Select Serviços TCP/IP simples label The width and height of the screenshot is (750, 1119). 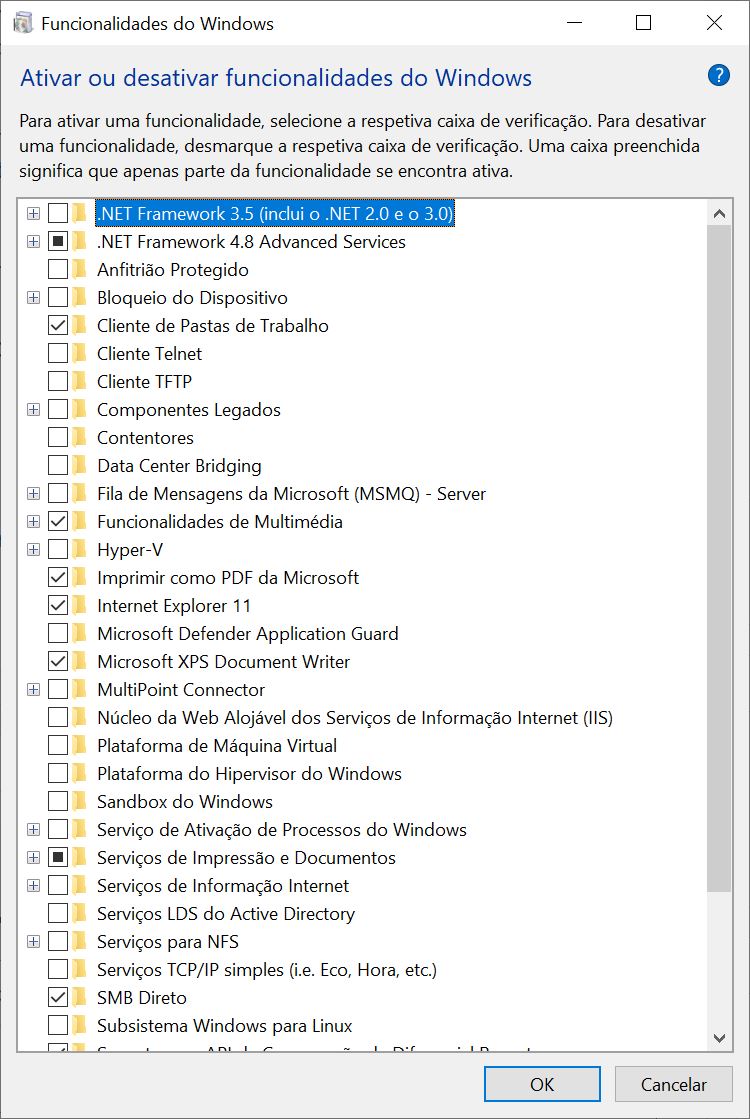click(267, 970)
